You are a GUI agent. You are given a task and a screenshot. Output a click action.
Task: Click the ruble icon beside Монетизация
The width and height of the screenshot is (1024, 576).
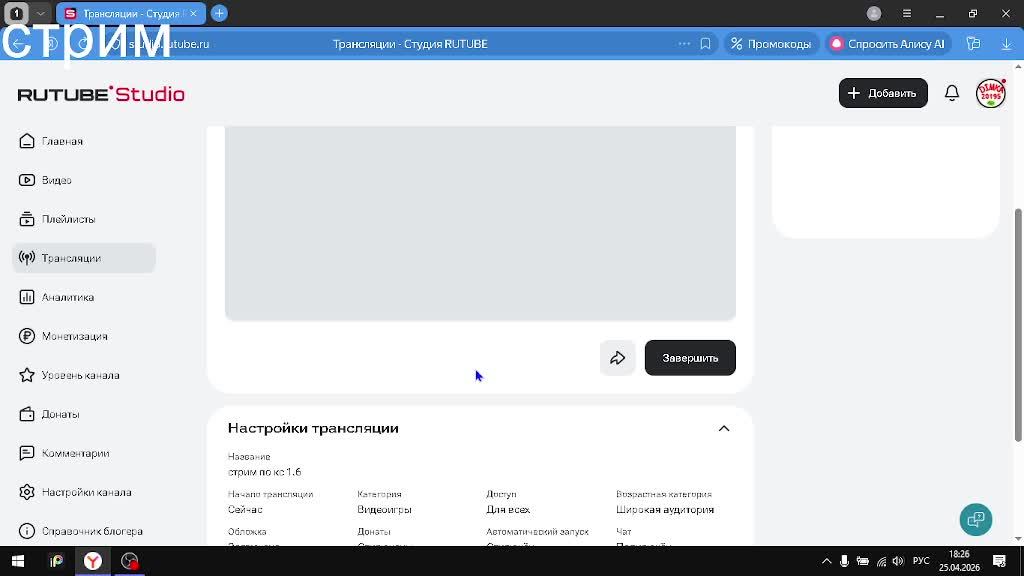(27, 336)
